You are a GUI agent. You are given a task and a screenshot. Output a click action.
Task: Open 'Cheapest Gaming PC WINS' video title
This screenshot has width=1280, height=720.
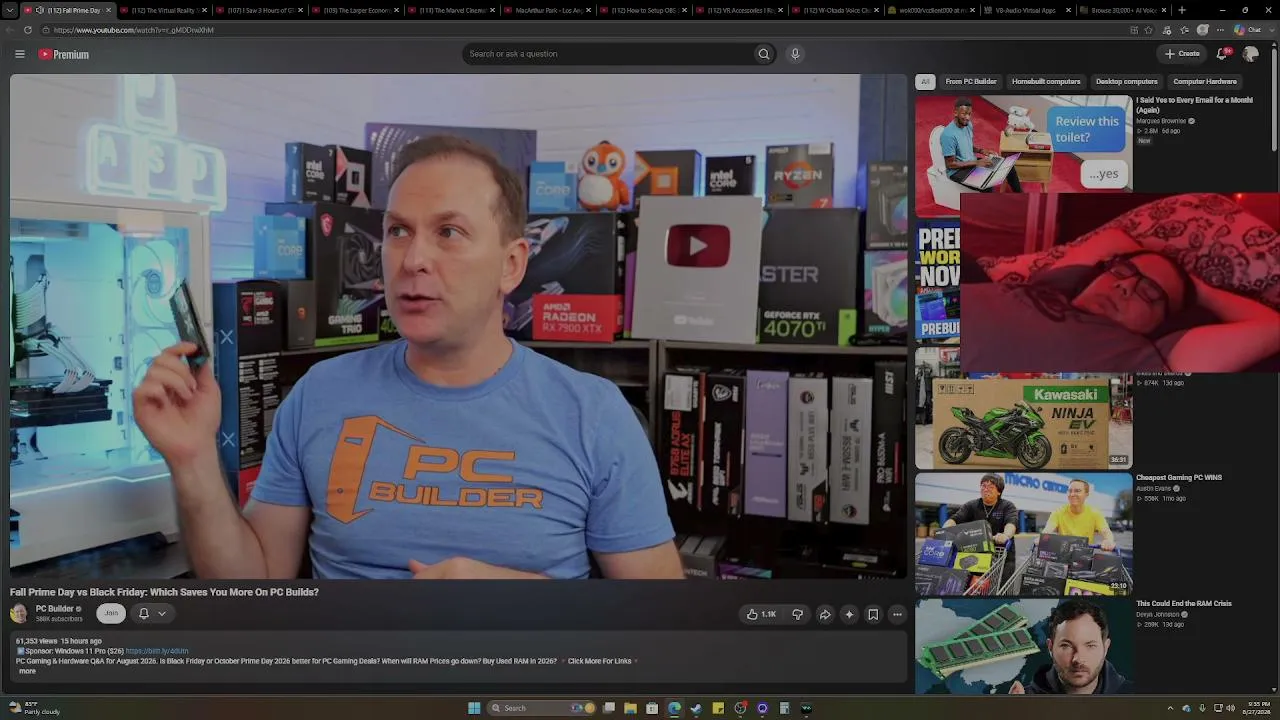(x=1179, y=478)
